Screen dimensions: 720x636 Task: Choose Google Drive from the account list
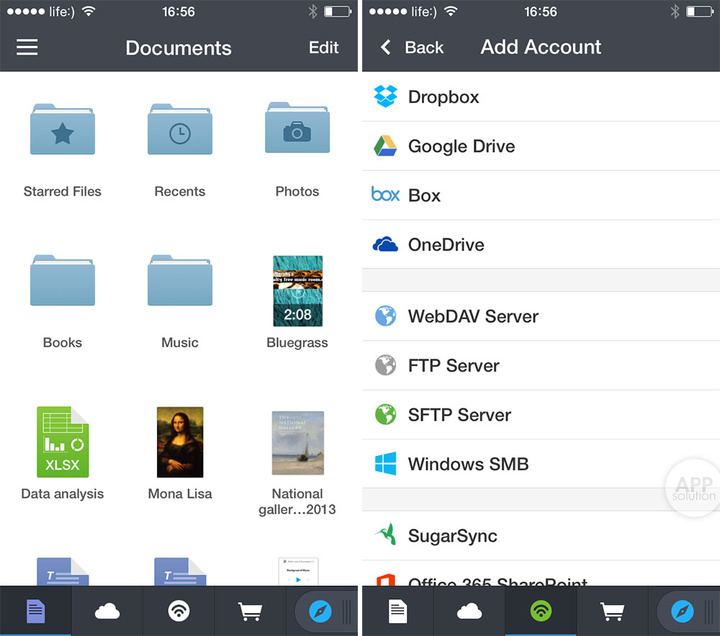point(460,146)
